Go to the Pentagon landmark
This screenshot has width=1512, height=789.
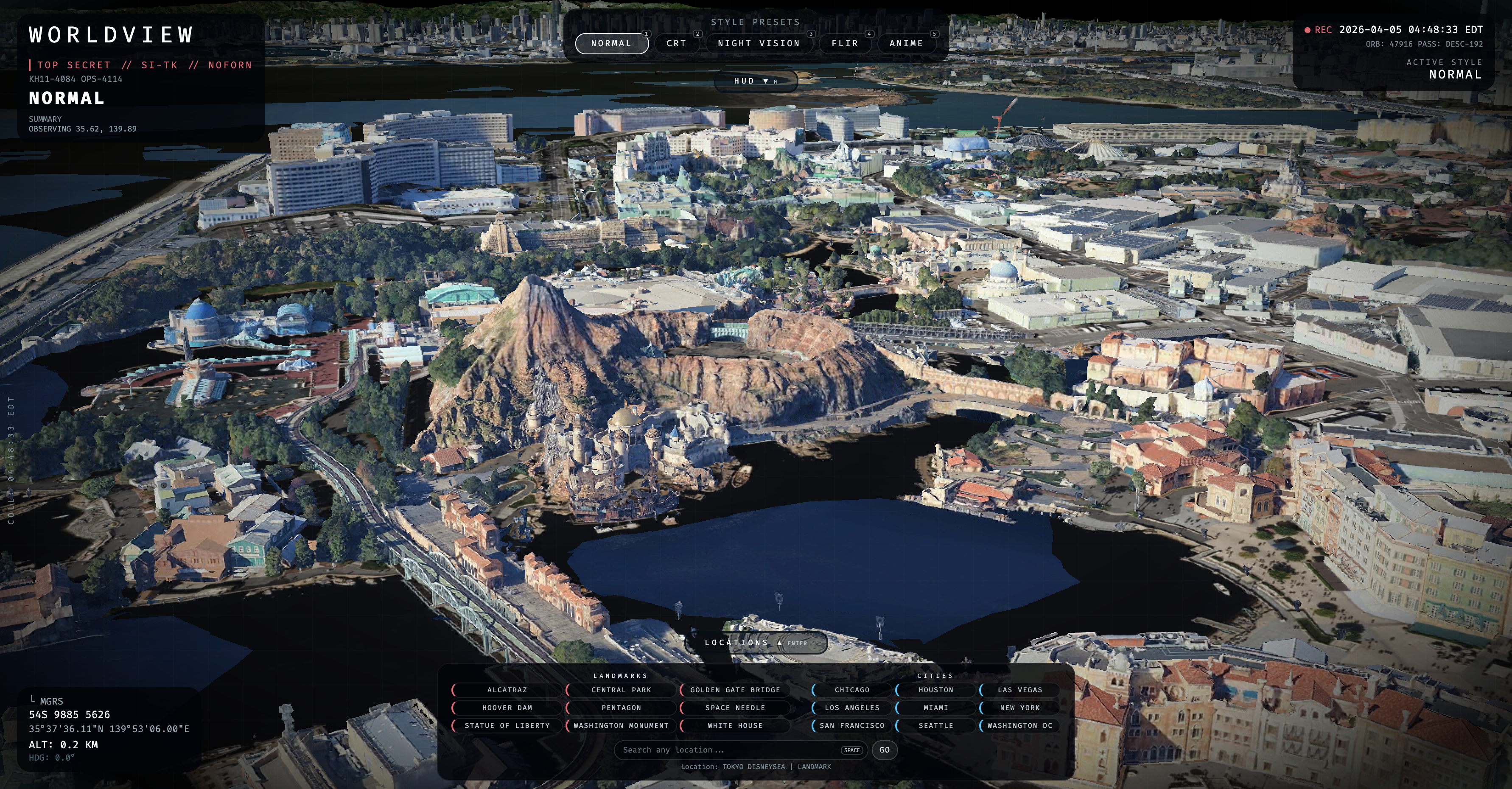coord(621,708)
